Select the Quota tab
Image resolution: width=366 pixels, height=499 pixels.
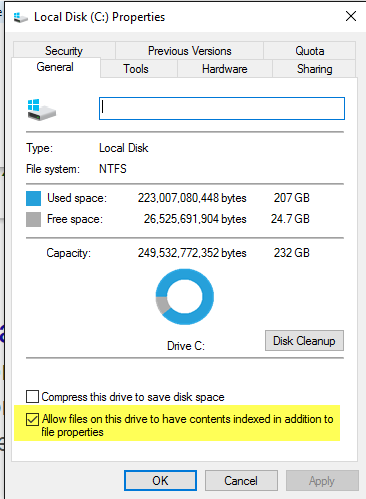[x=310, y=51]
